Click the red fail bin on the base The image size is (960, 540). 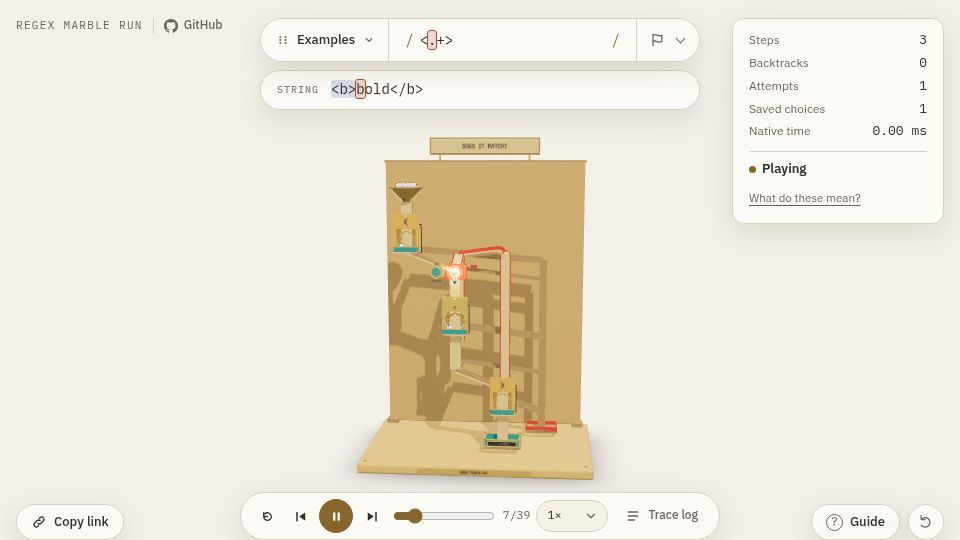click(x=541, y=426)
